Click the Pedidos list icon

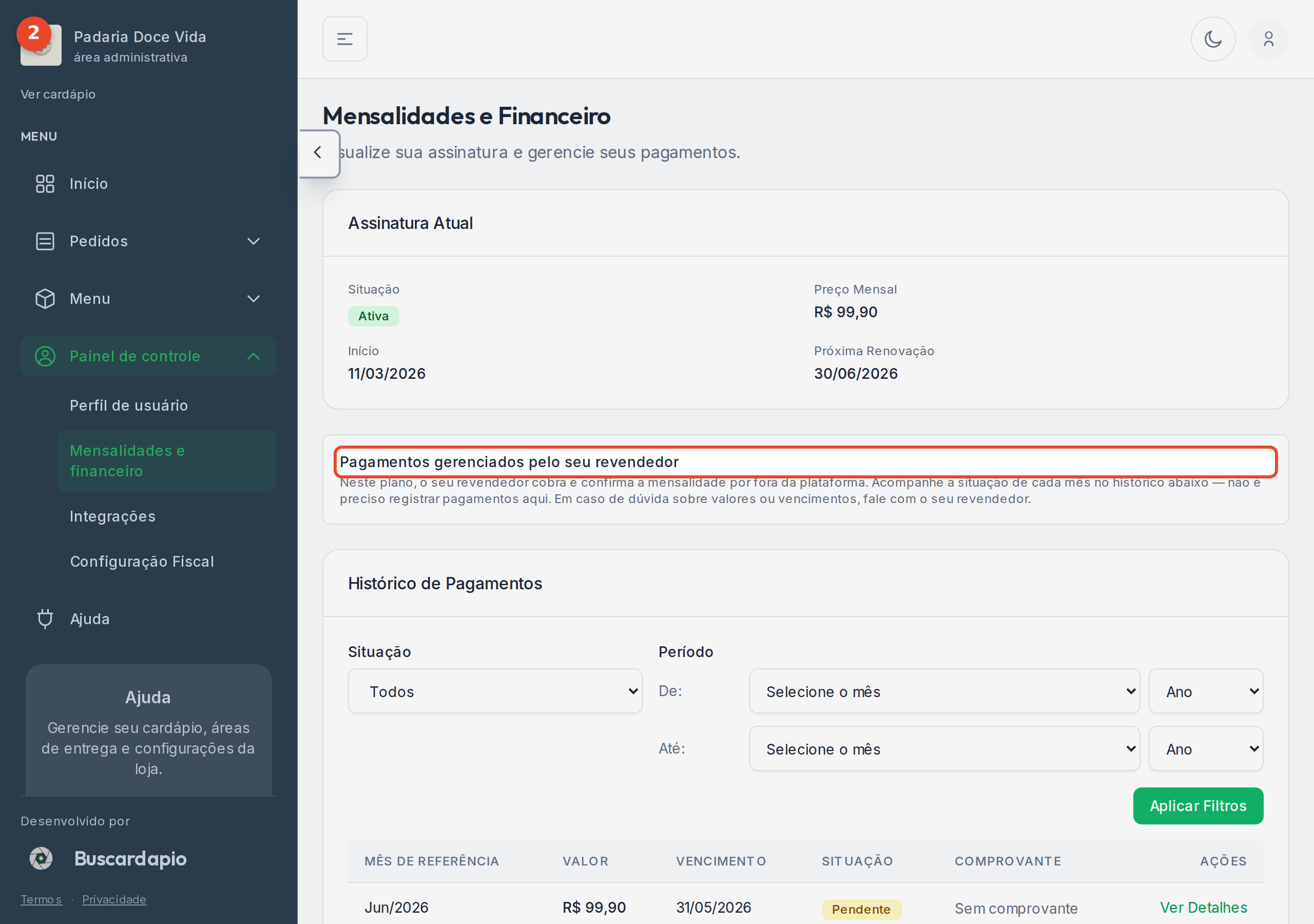45,241
